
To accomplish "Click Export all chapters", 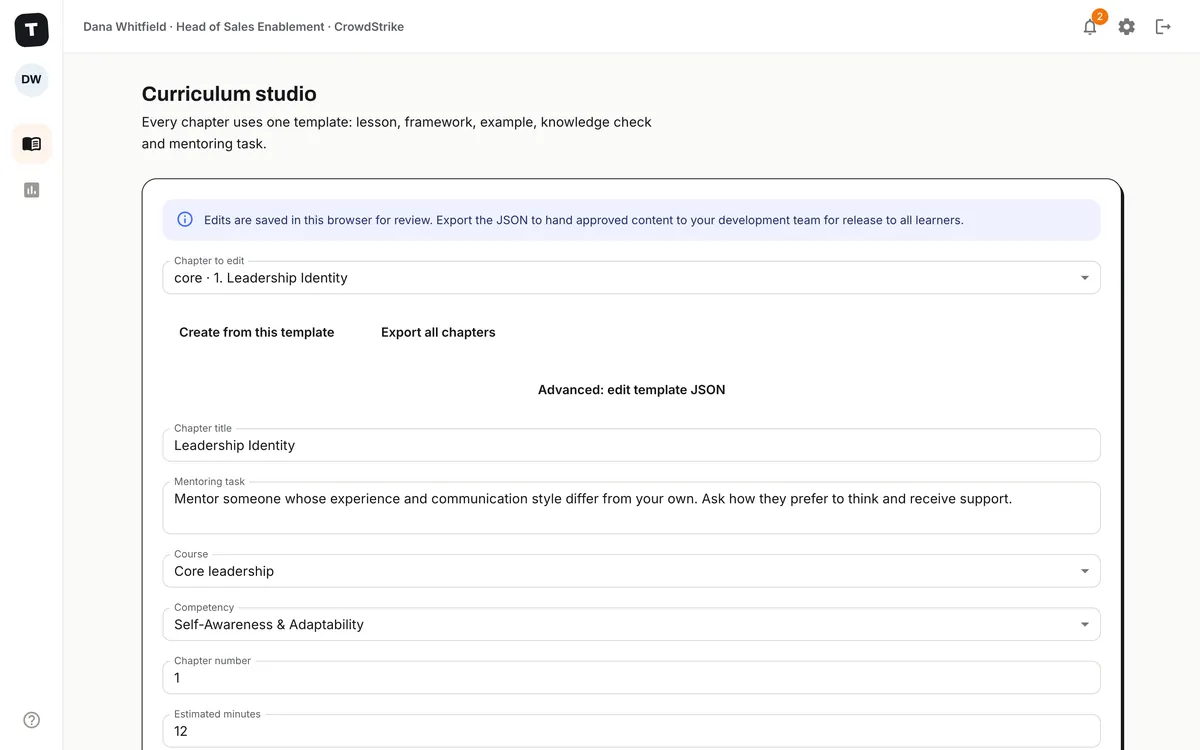I will pos(438,332).
